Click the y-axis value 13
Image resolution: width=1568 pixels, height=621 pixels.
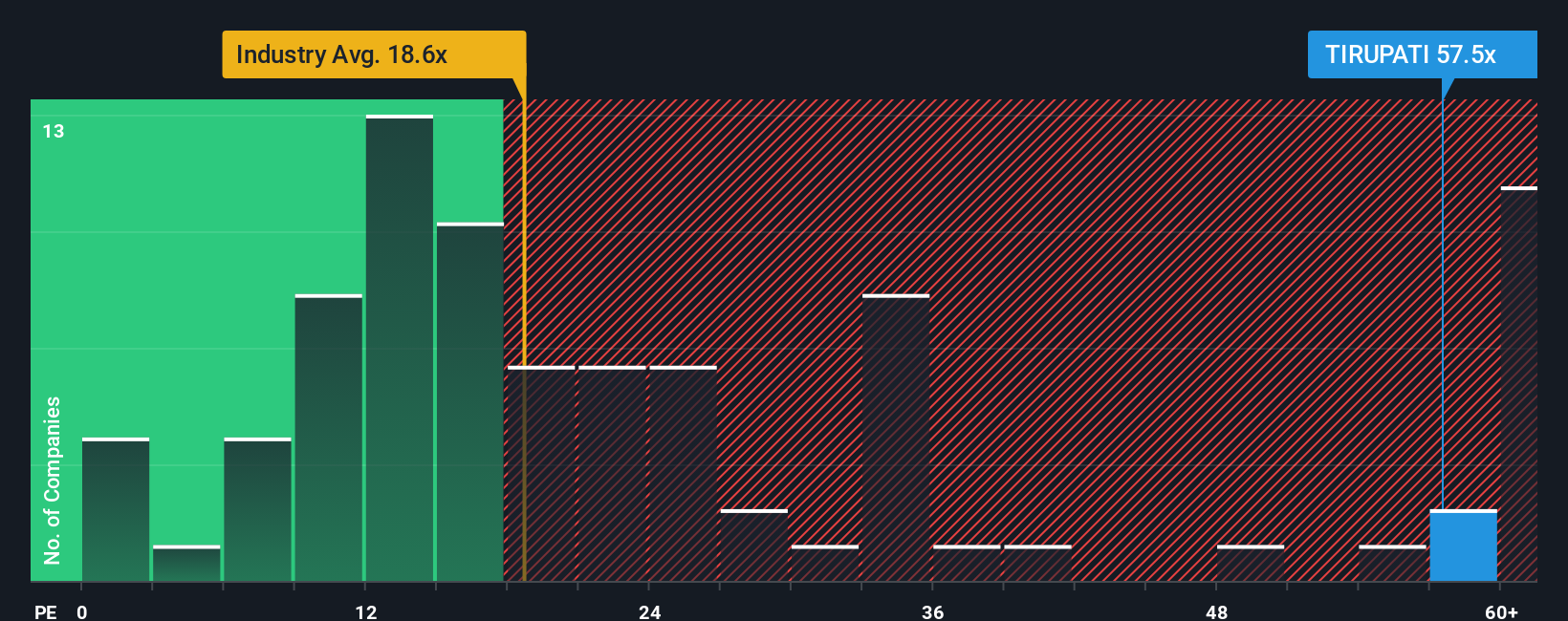tap(54, 132)
